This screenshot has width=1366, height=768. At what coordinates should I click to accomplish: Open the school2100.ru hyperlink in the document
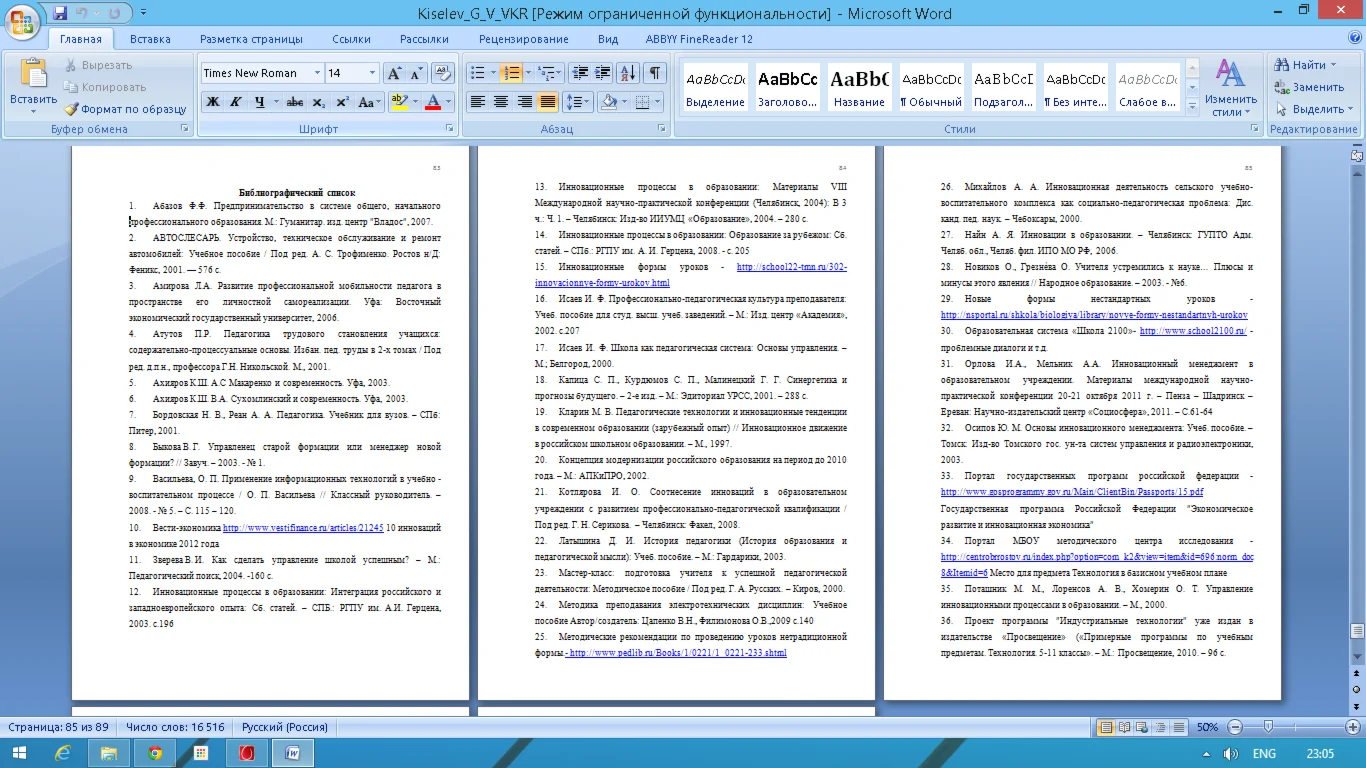point(1193,331)
